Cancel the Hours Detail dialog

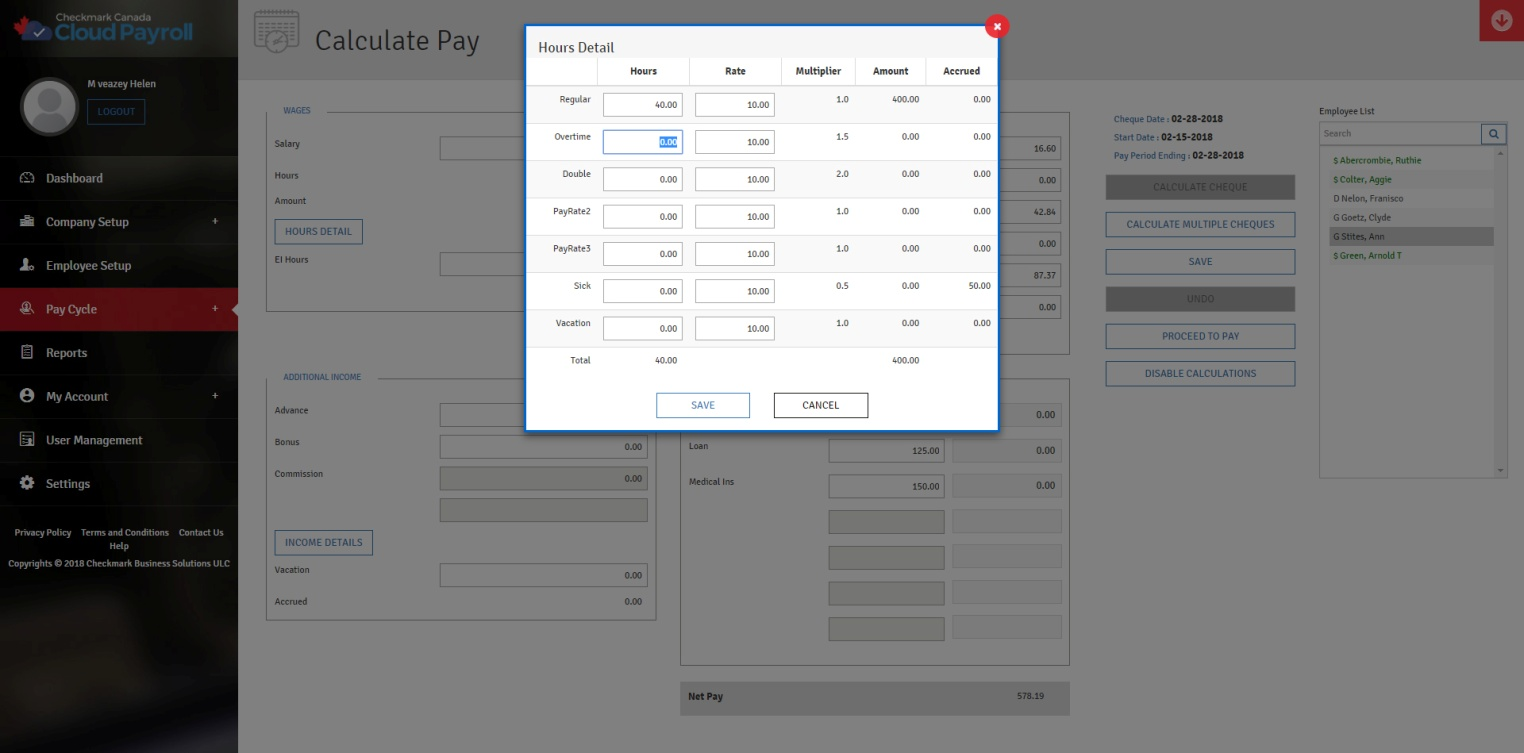click(820, 405)
